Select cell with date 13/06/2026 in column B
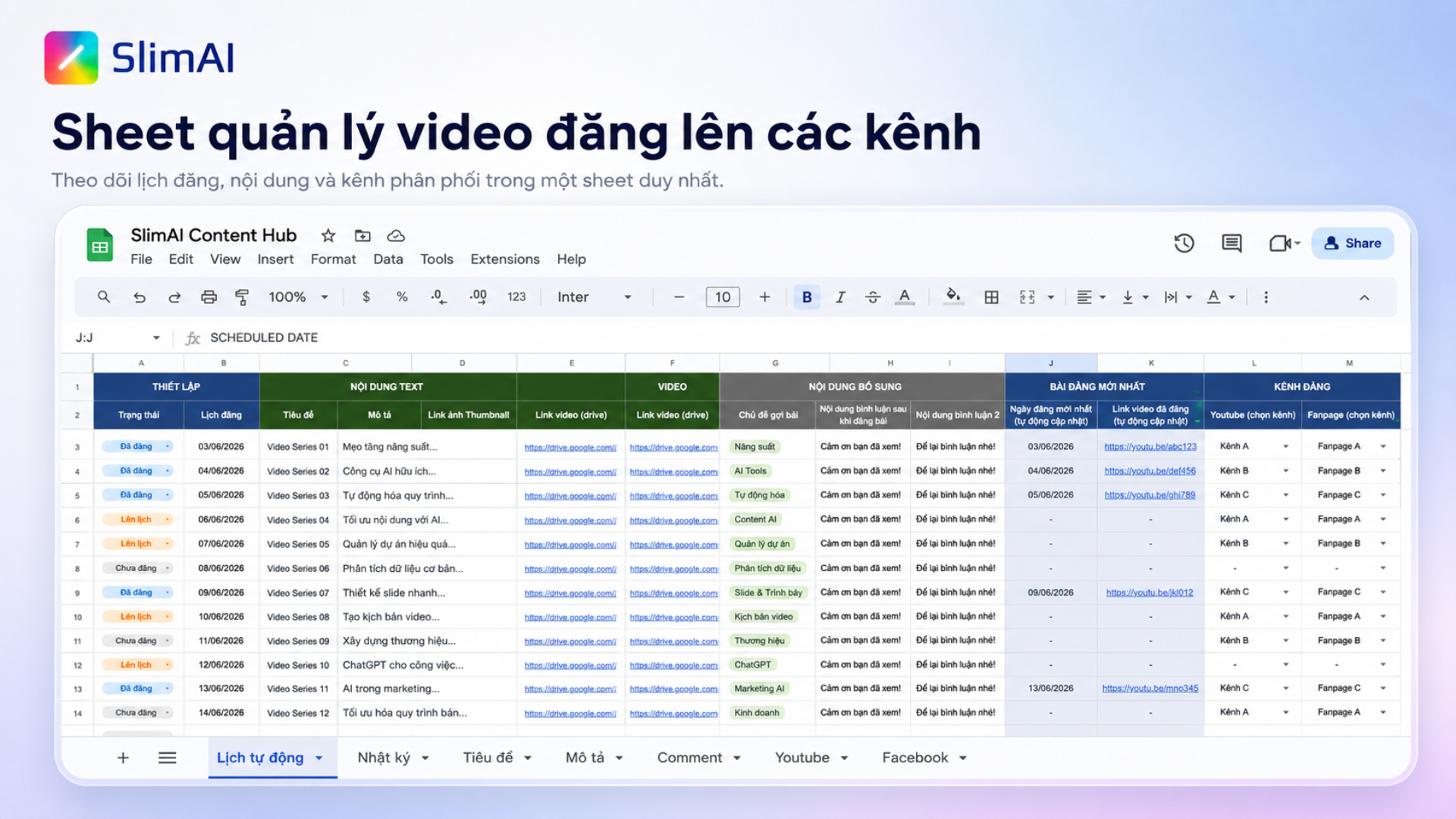The image size is (1456, 819). pyautogui.click(x=221, y=689)
